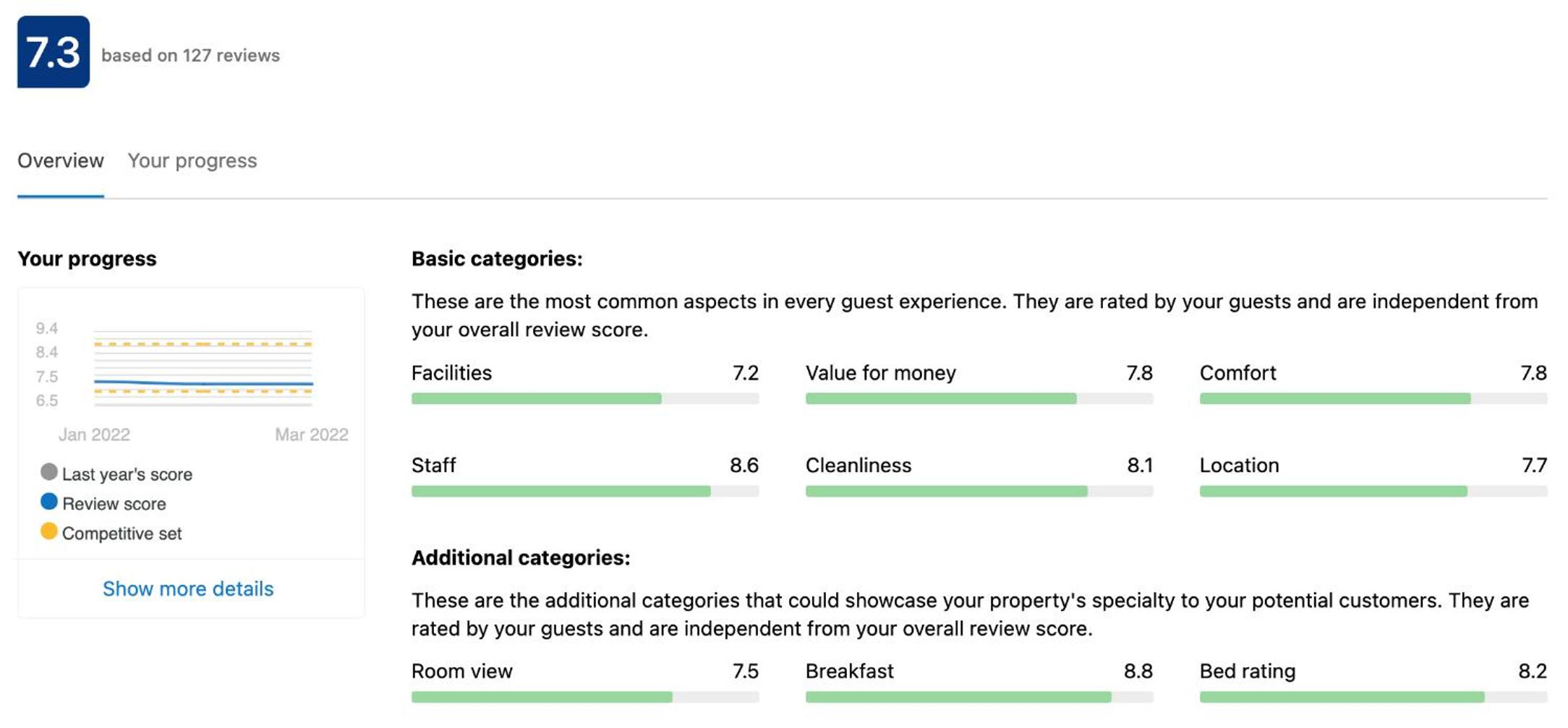Click the 7.3 review score badge
This screenshot has width=1568, height=728.
tap(54, 52)
